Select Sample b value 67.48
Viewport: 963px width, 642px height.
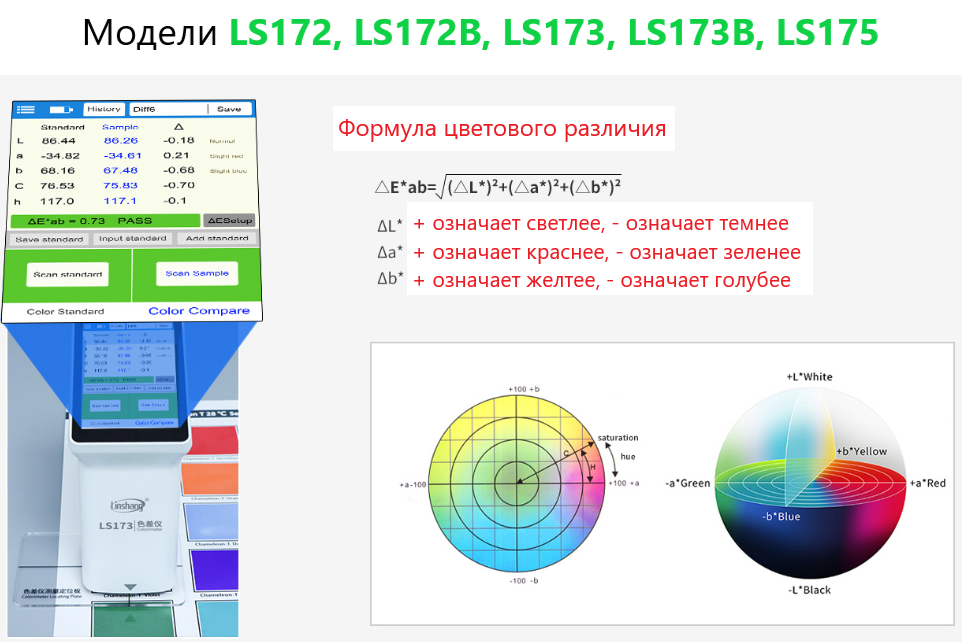pos(121,170)
